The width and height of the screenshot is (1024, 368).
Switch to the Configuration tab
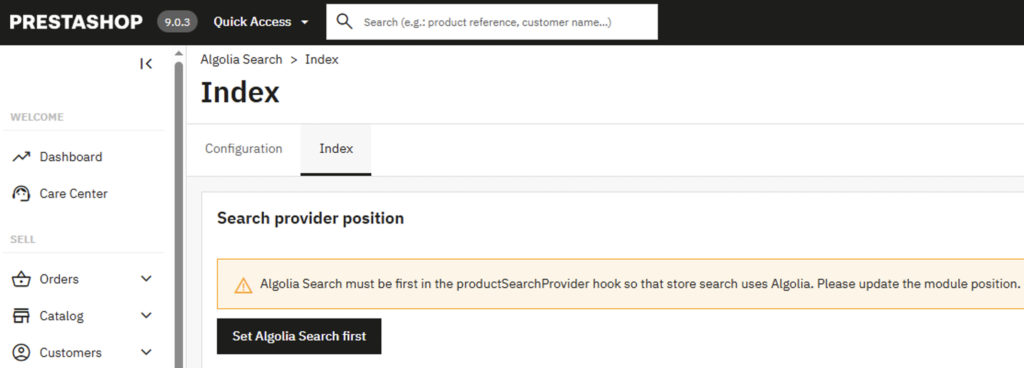(244, 149)
